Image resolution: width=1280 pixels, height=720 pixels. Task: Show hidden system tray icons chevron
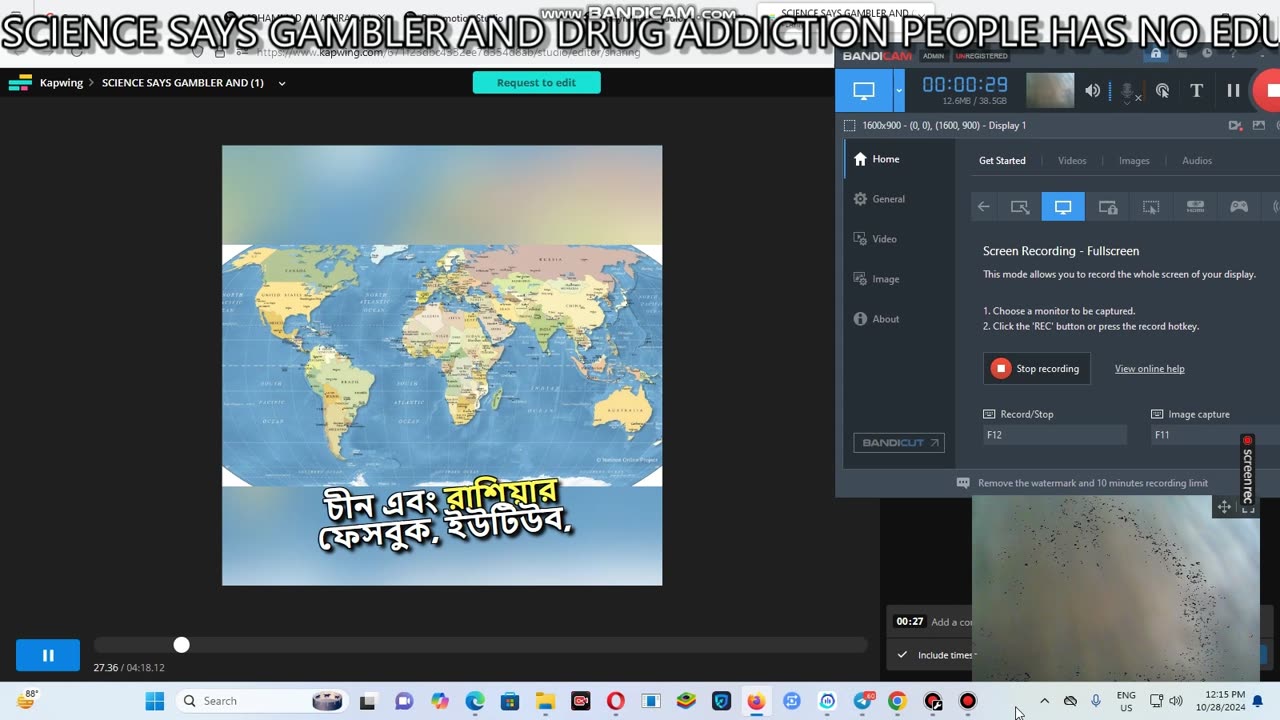click(x=1044, y=701)
